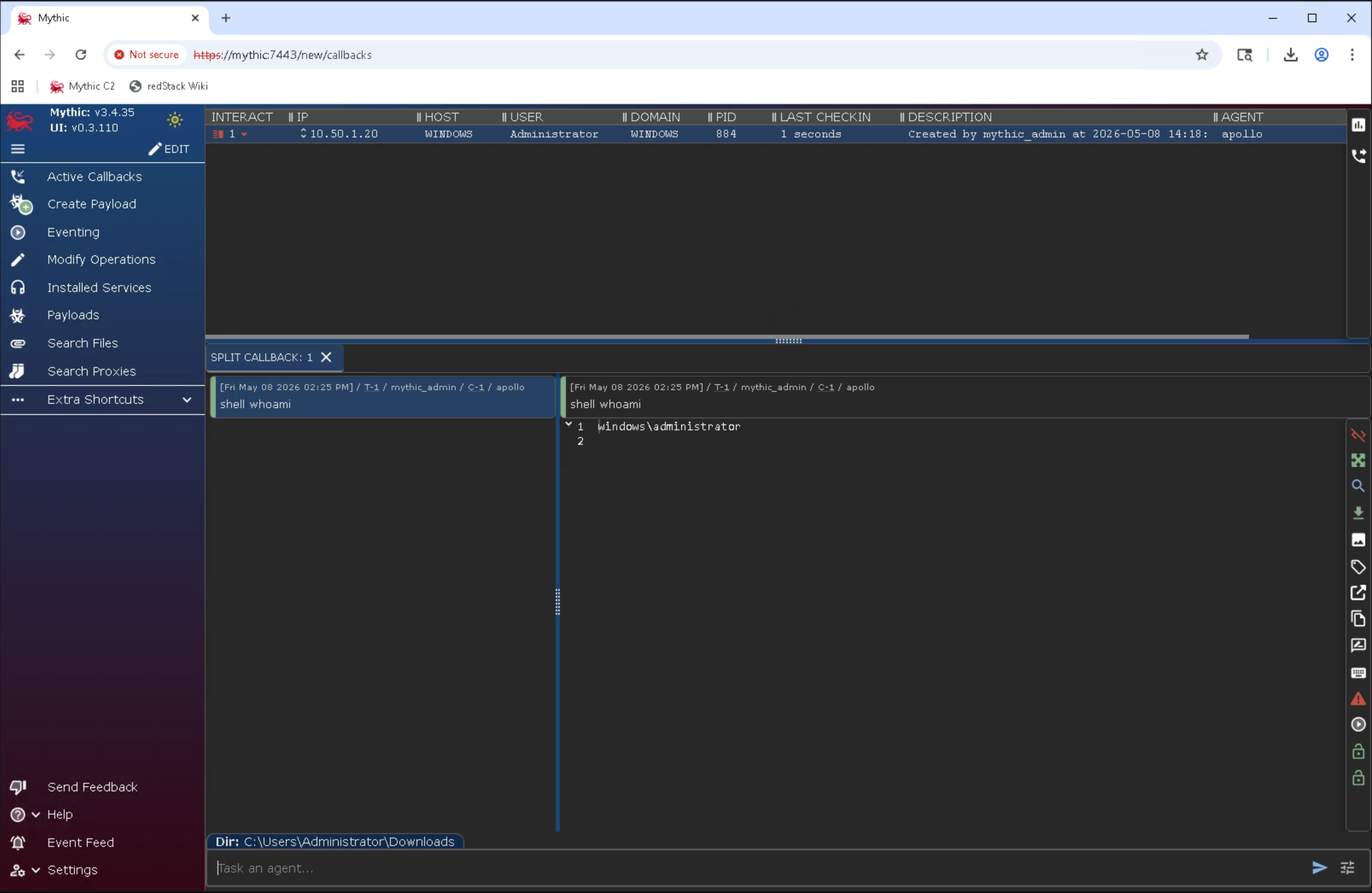
Task: Click the red warning triangle icon
Action: click(x=1358, y=699)
